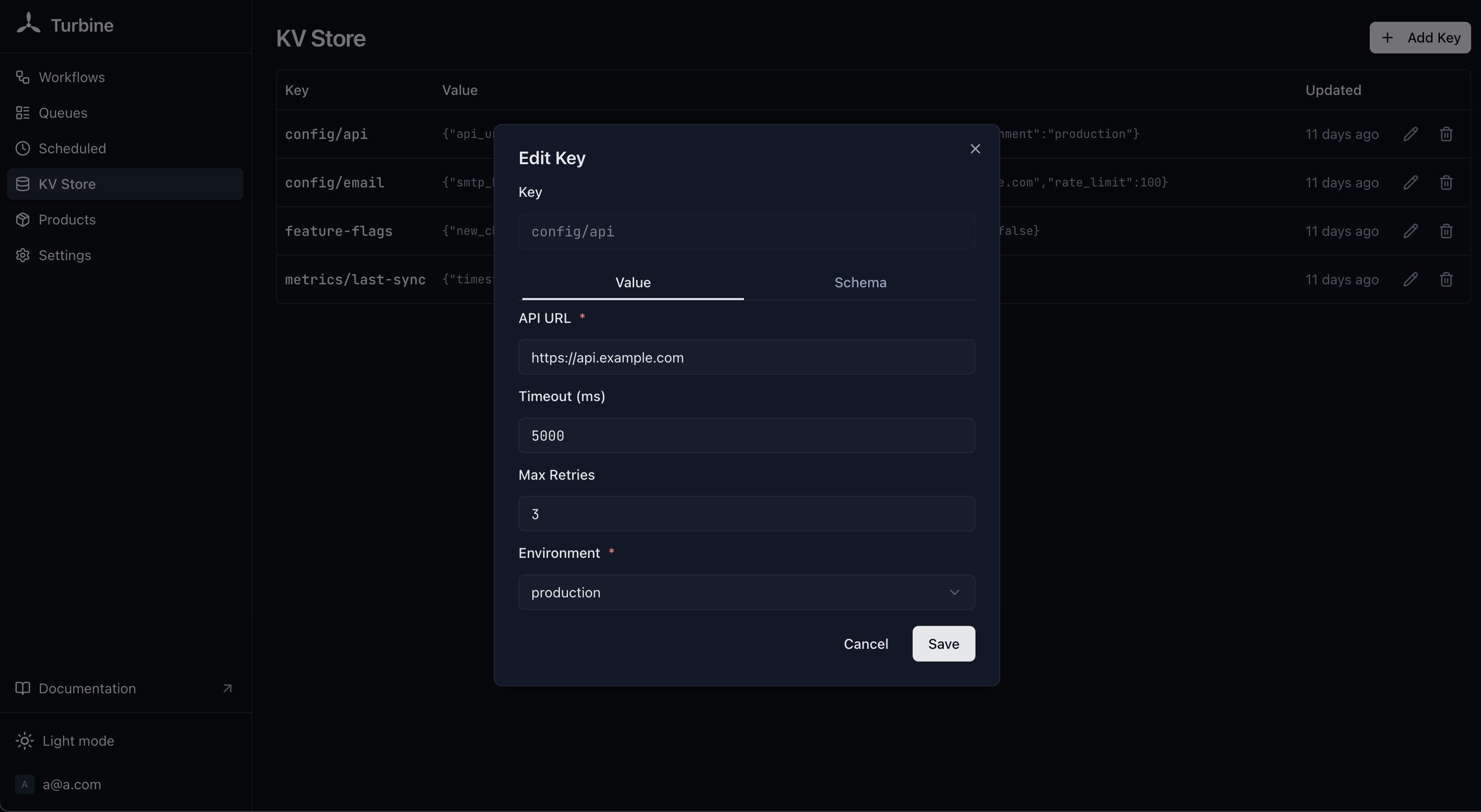1481x812 pixels.
Task: Open the Environment dropdown
Action: (x=746, y=592)
